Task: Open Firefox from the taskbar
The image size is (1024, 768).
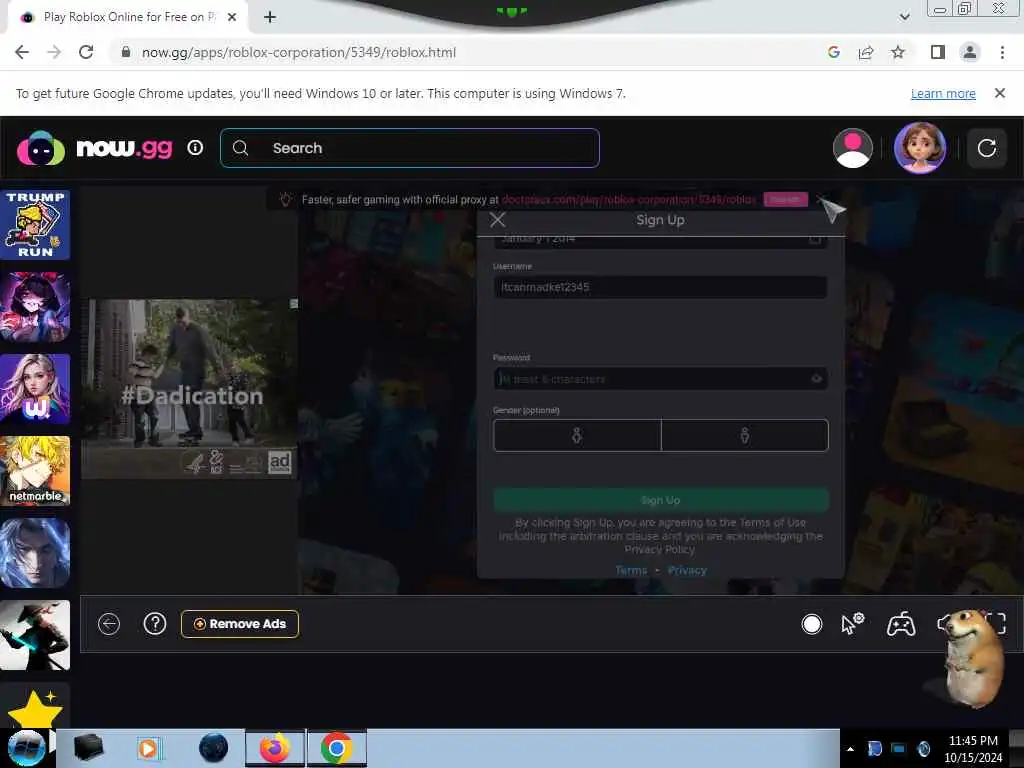Action: [275, 748]
